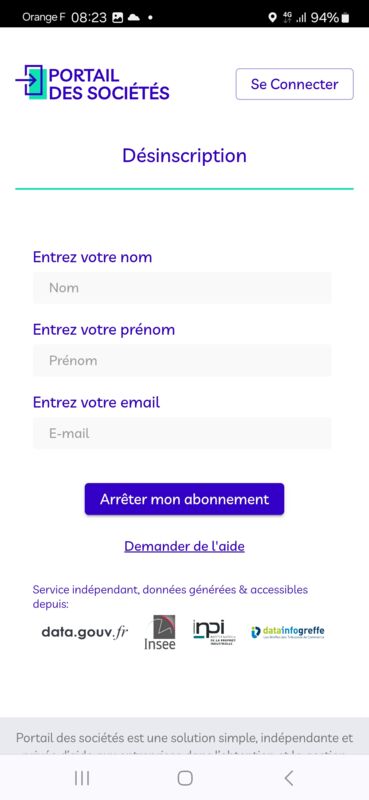Tap the location icon in status bar
The width and height of the screenshot is (369, 800).
click(x=273, y=18)
